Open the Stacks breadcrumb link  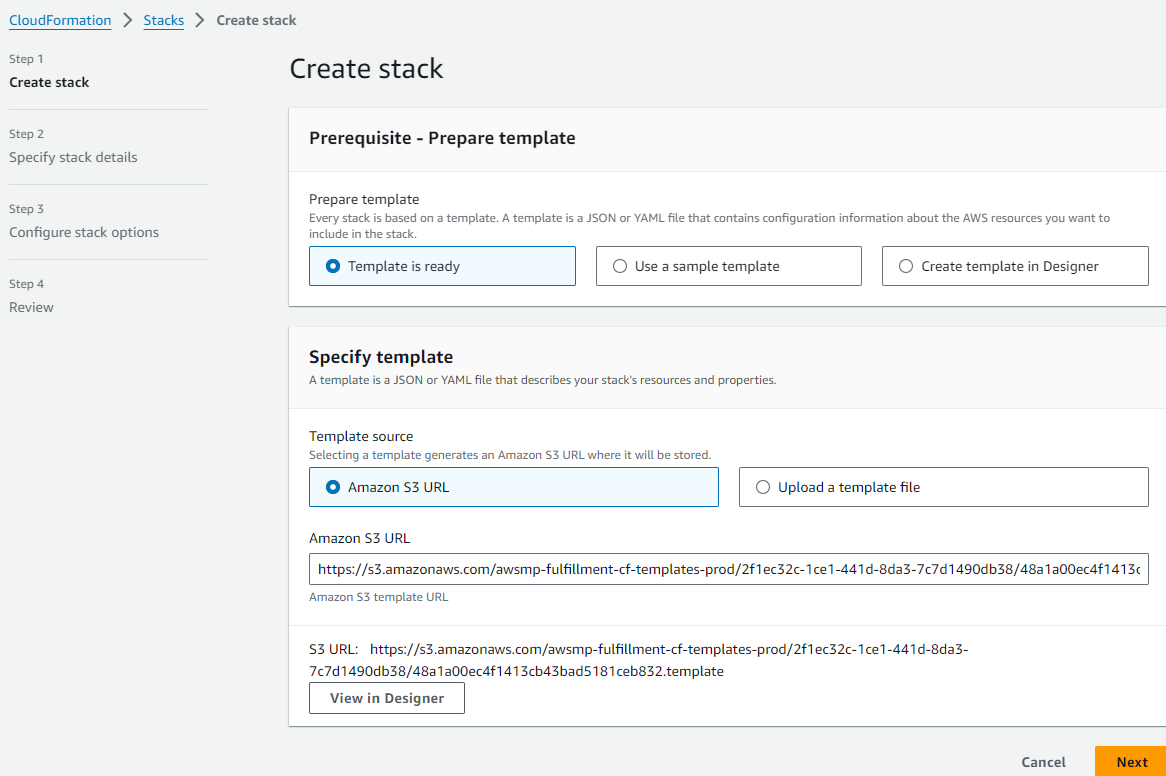[x=164, y=20]
